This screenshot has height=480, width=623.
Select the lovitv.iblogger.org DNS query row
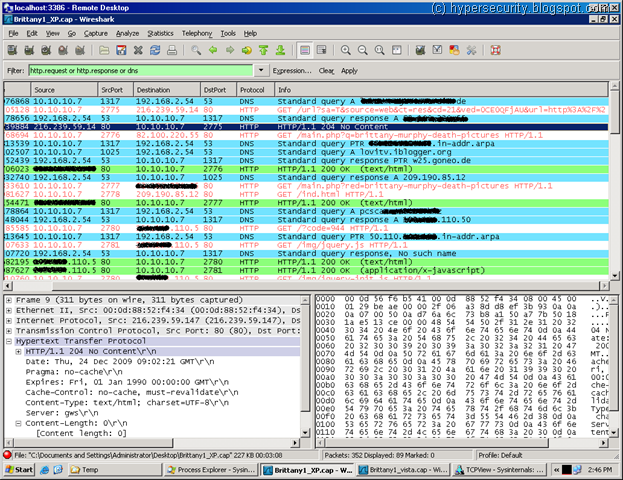306,152
